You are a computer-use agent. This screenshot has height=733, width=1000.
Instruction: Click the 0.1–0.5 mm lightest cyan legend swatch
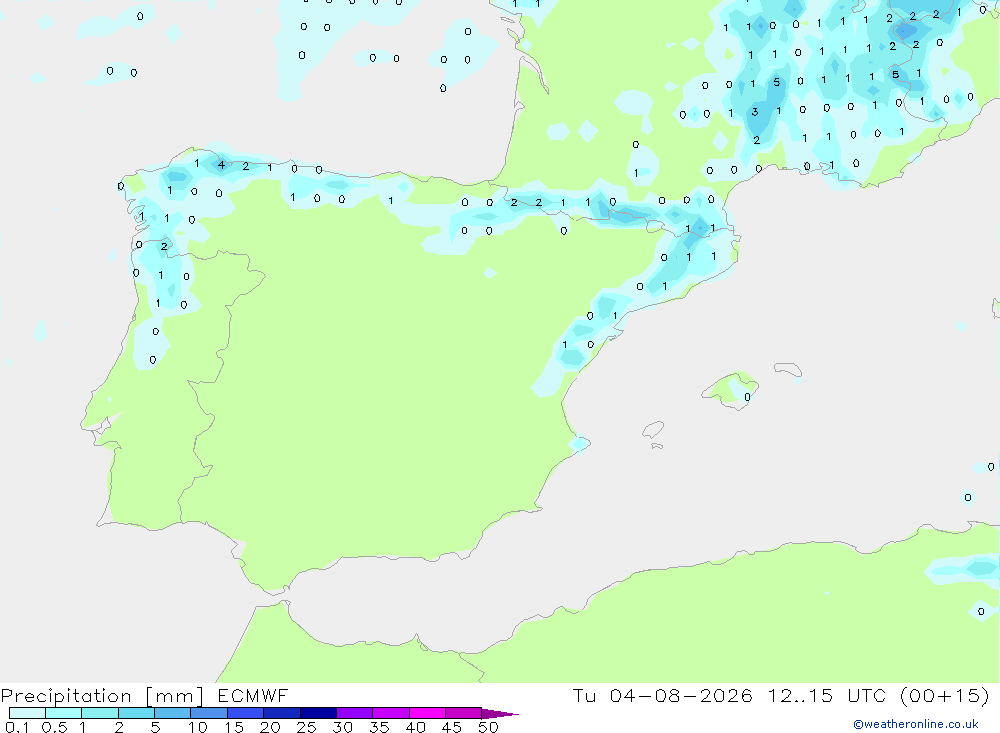27,713
